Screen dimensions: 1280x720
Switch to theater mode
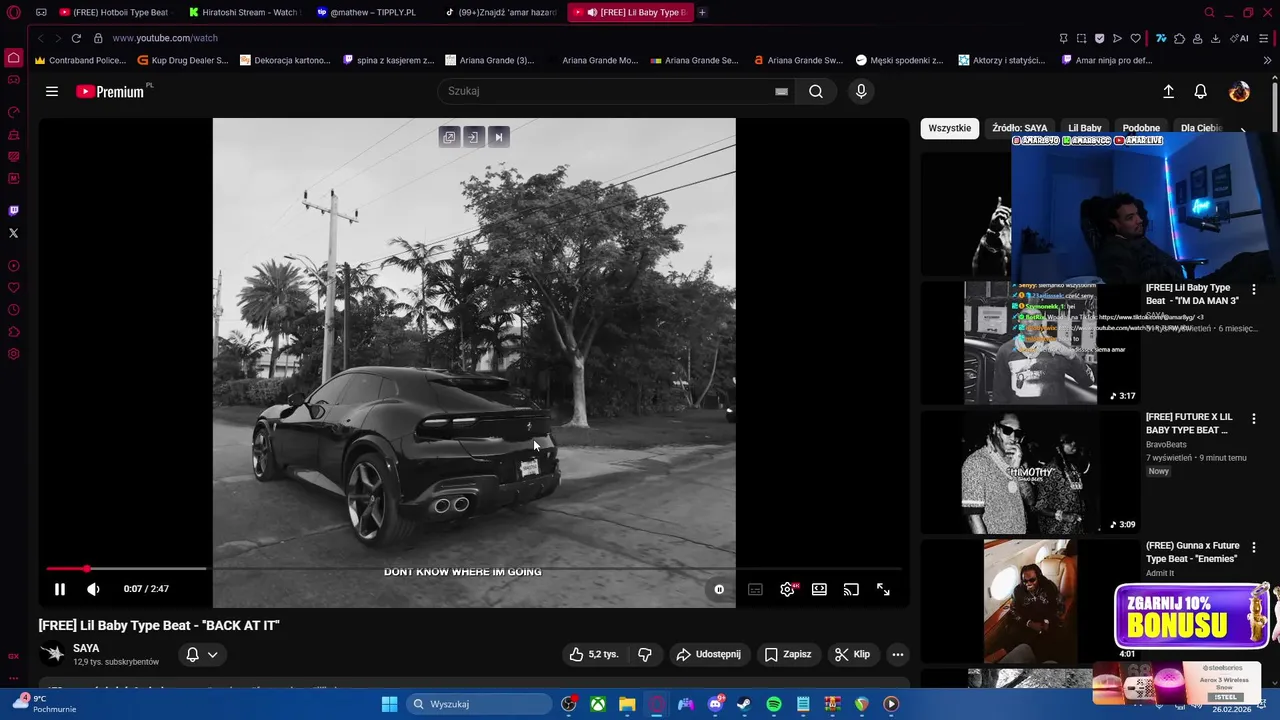click(819, 590)
